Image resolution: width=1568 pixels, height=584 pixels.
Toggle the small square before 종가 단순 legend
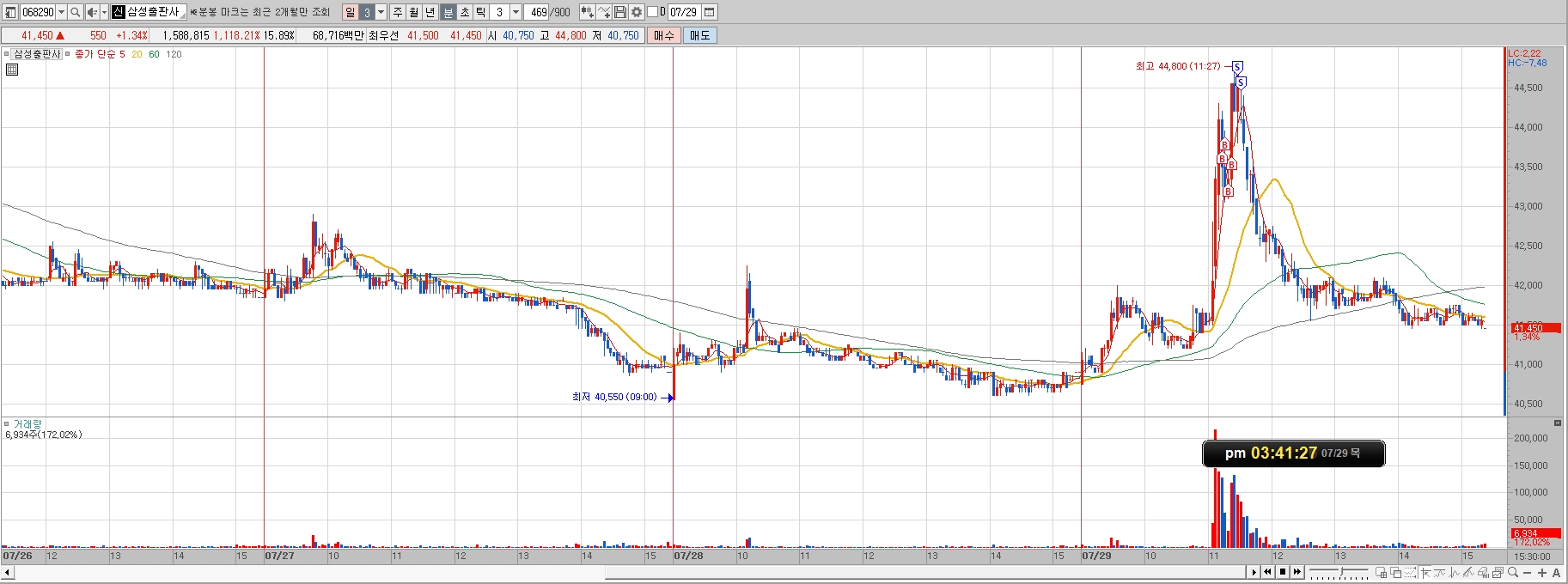coord(68,53)
